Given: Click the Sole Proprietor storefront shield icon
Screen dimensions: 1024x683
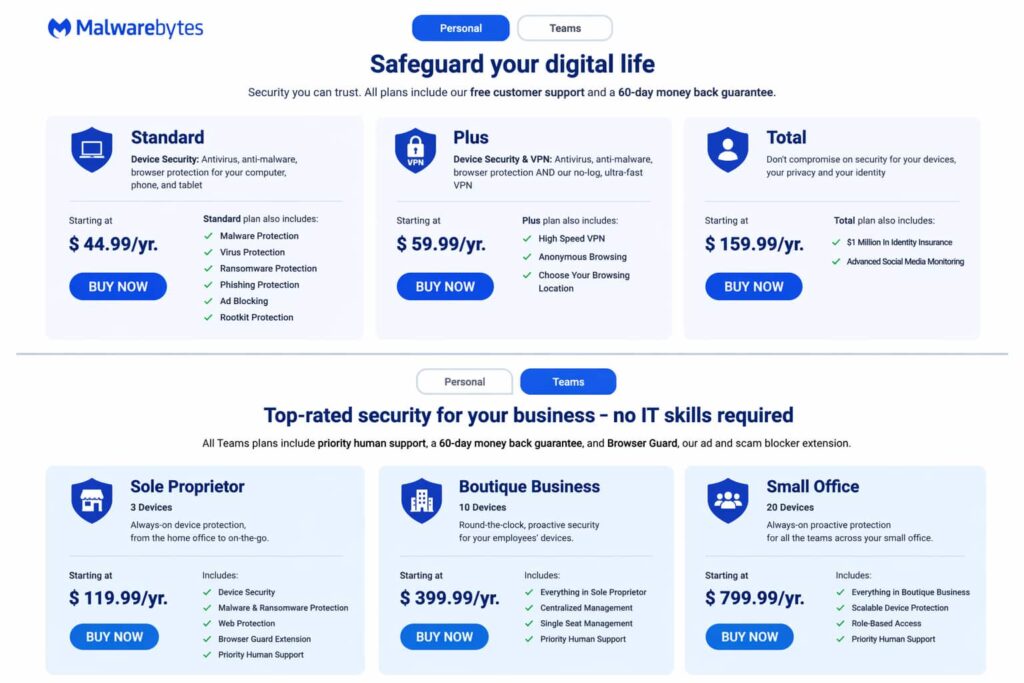Looking at the screenshot, I should (92, 501).
